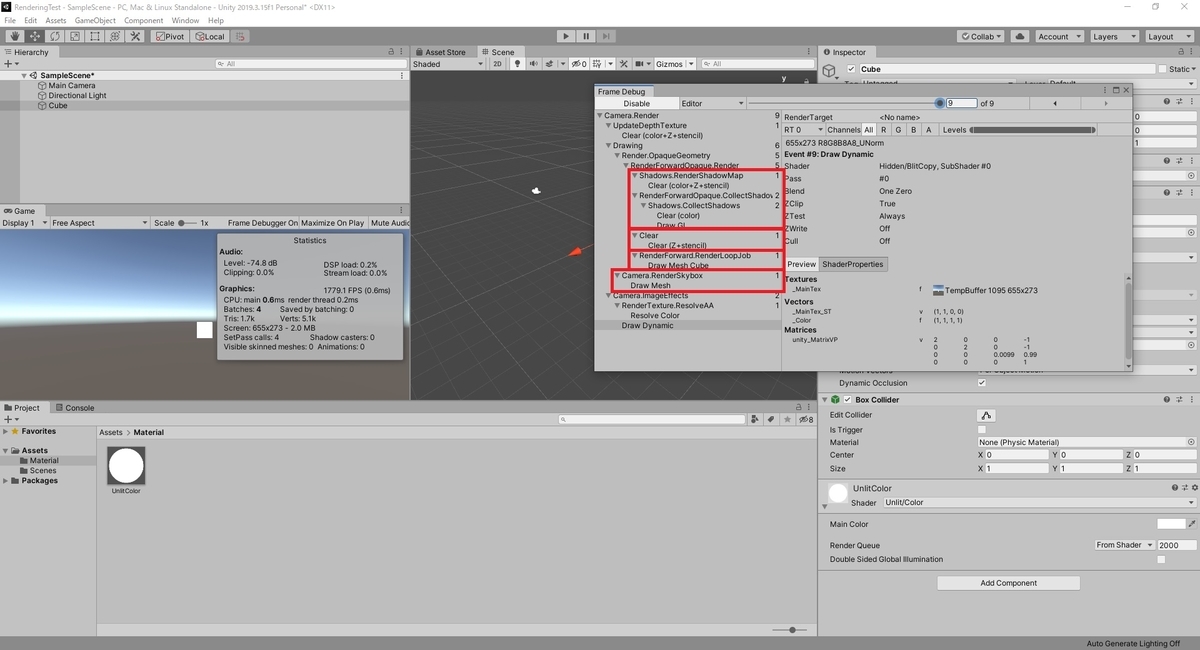Click the Project panel create plus button
The image size is (1200, 650).
coord(10,420)
